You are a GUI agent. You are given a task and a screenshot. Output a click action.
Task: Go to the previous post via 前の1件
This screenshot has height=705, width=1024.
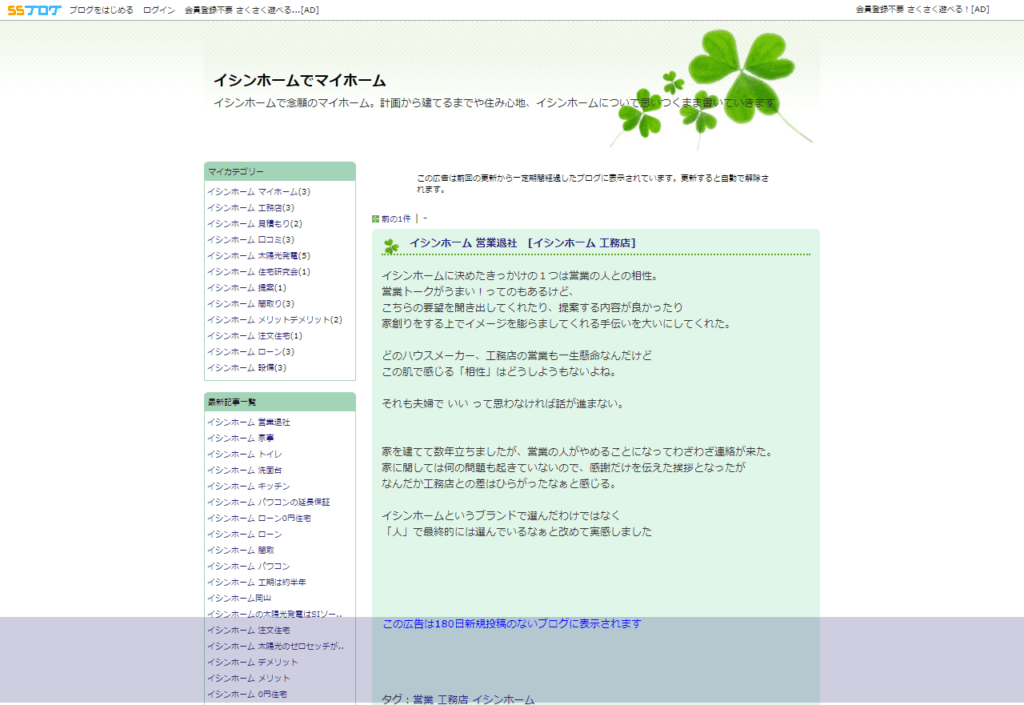396,219
